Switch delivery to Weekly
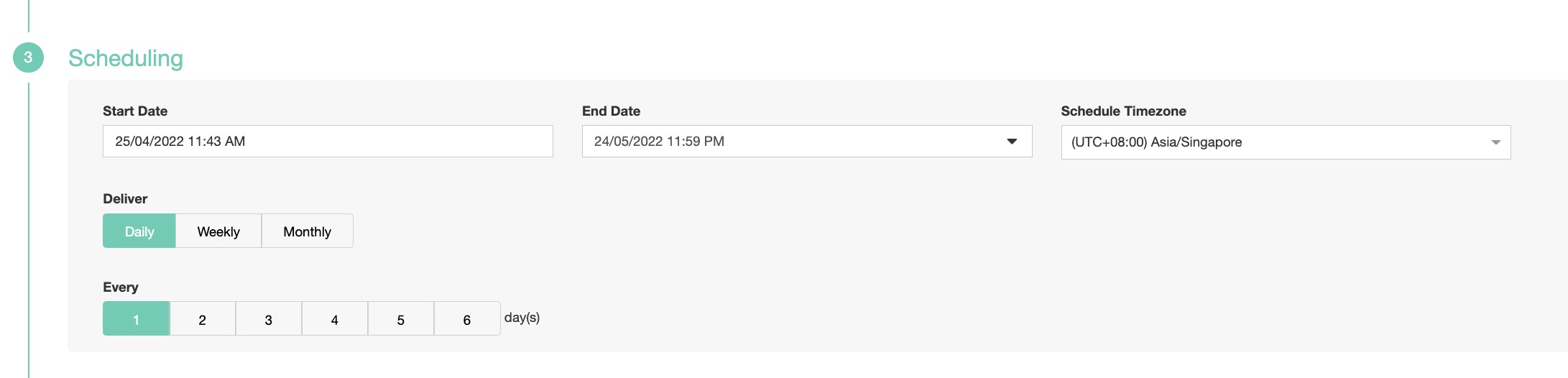Image resolution: width=1568 pixels, height=378 pixels. (218, 231)
